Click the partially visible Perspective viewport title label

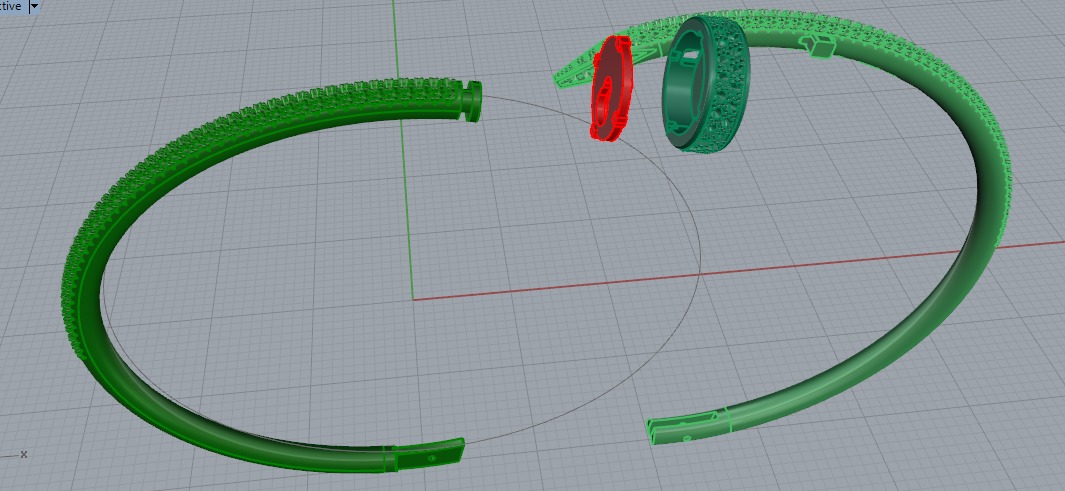(x=11, y=6)
